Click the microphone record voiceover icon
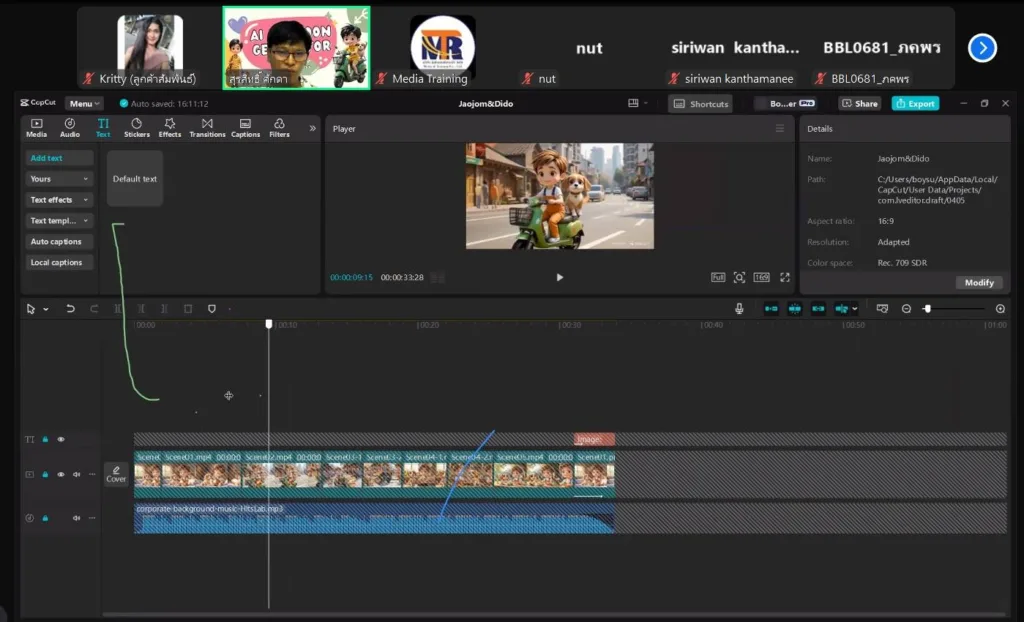This screenshot has height=622, width=1024. click(x=739, y=309)
